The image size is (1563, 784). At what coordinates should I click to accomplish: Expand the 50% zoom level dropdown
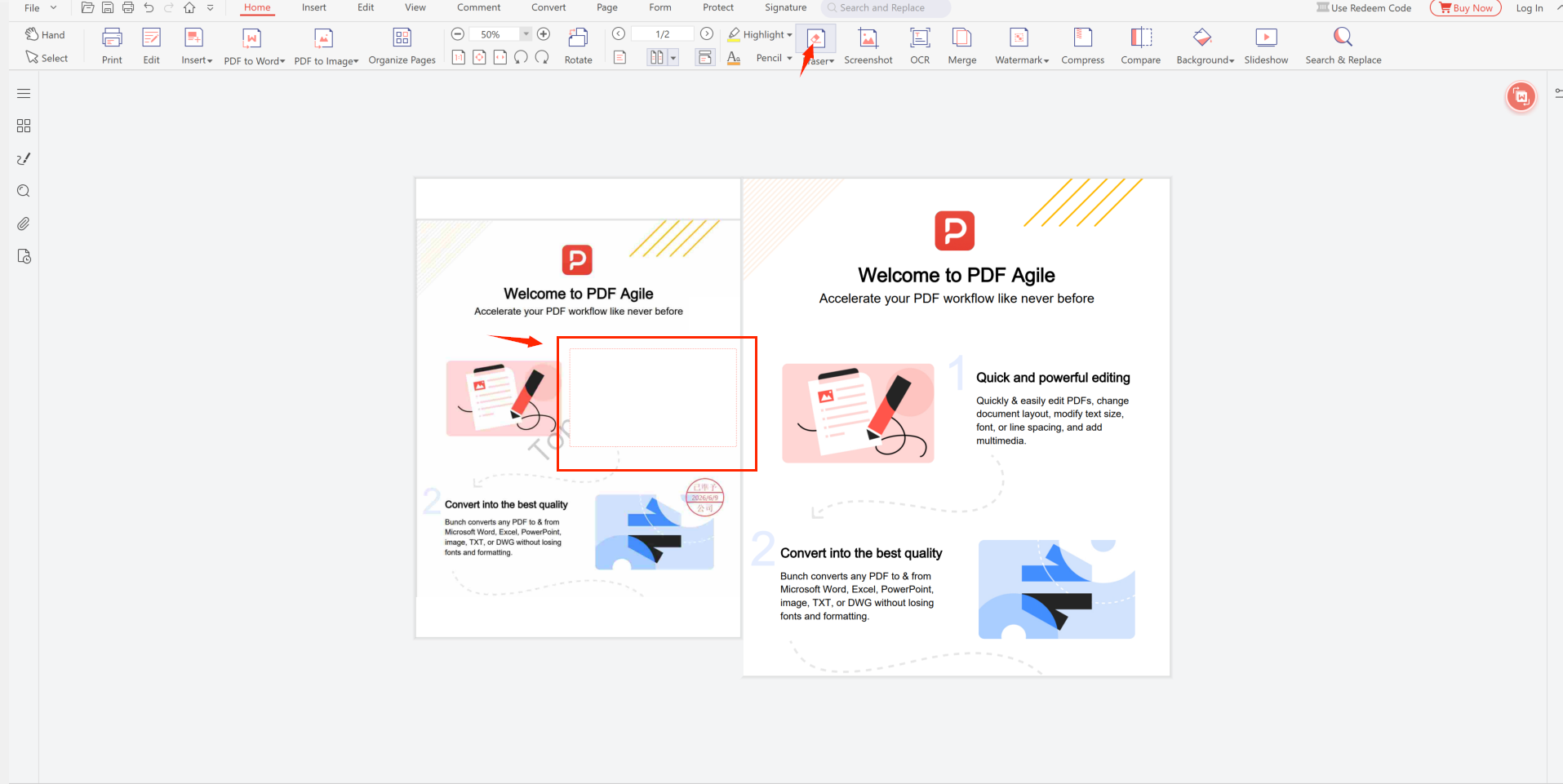[x=526, y=34]
